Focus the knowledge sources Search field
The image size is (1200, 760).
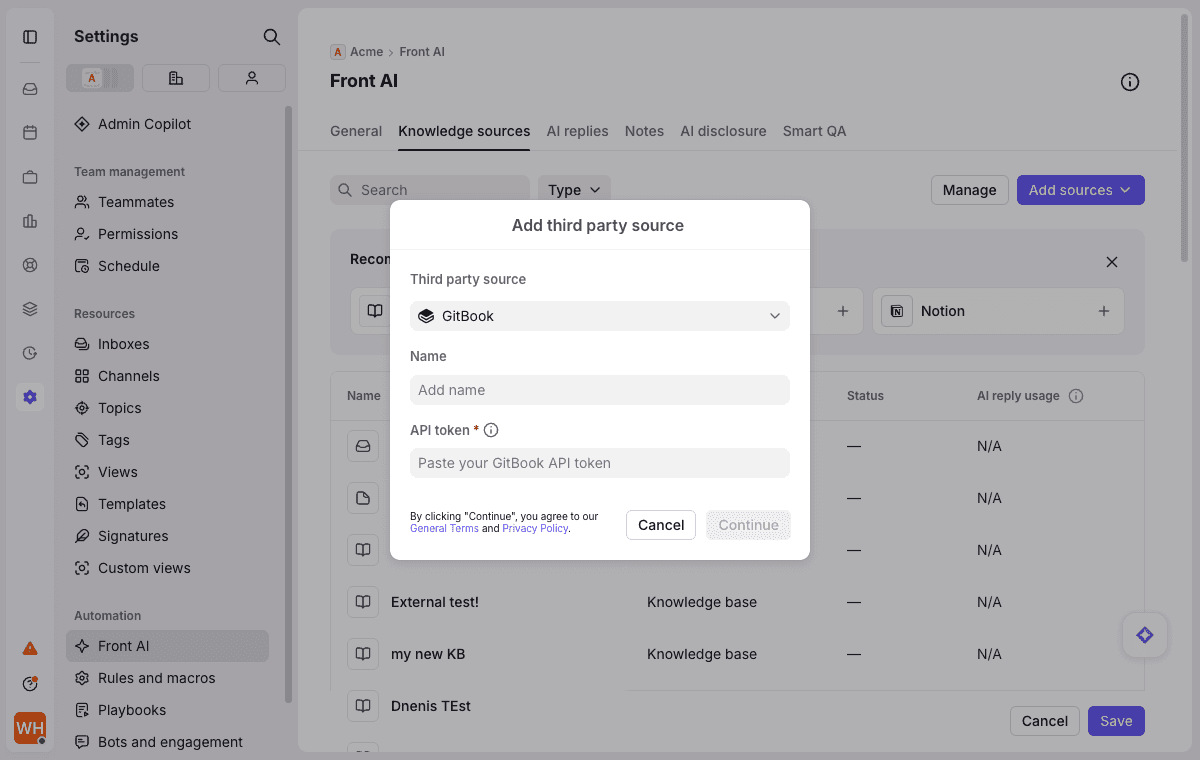430,190
